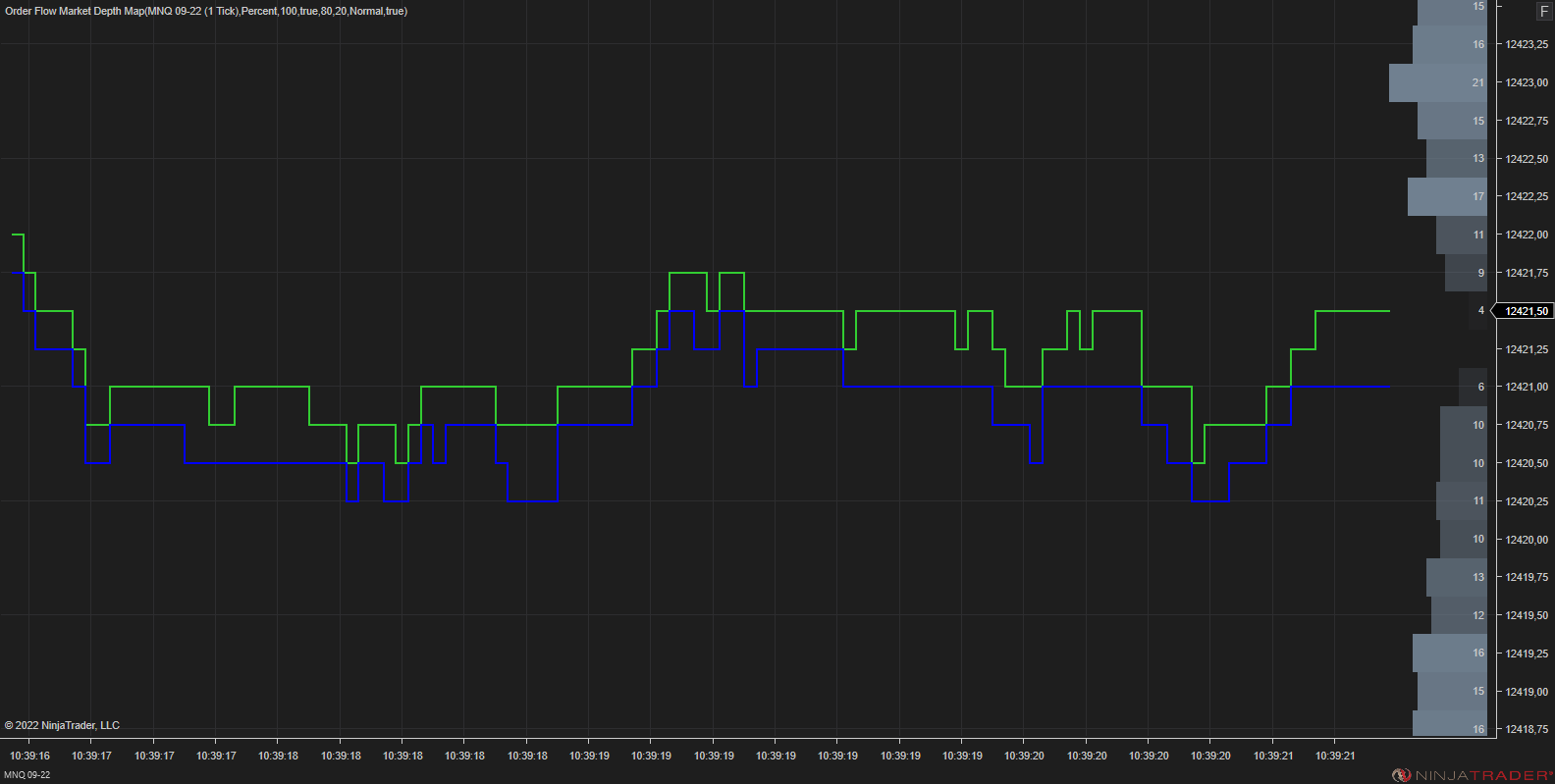
Task: Click the 12419,25 price axis label
Action: 1527,653
